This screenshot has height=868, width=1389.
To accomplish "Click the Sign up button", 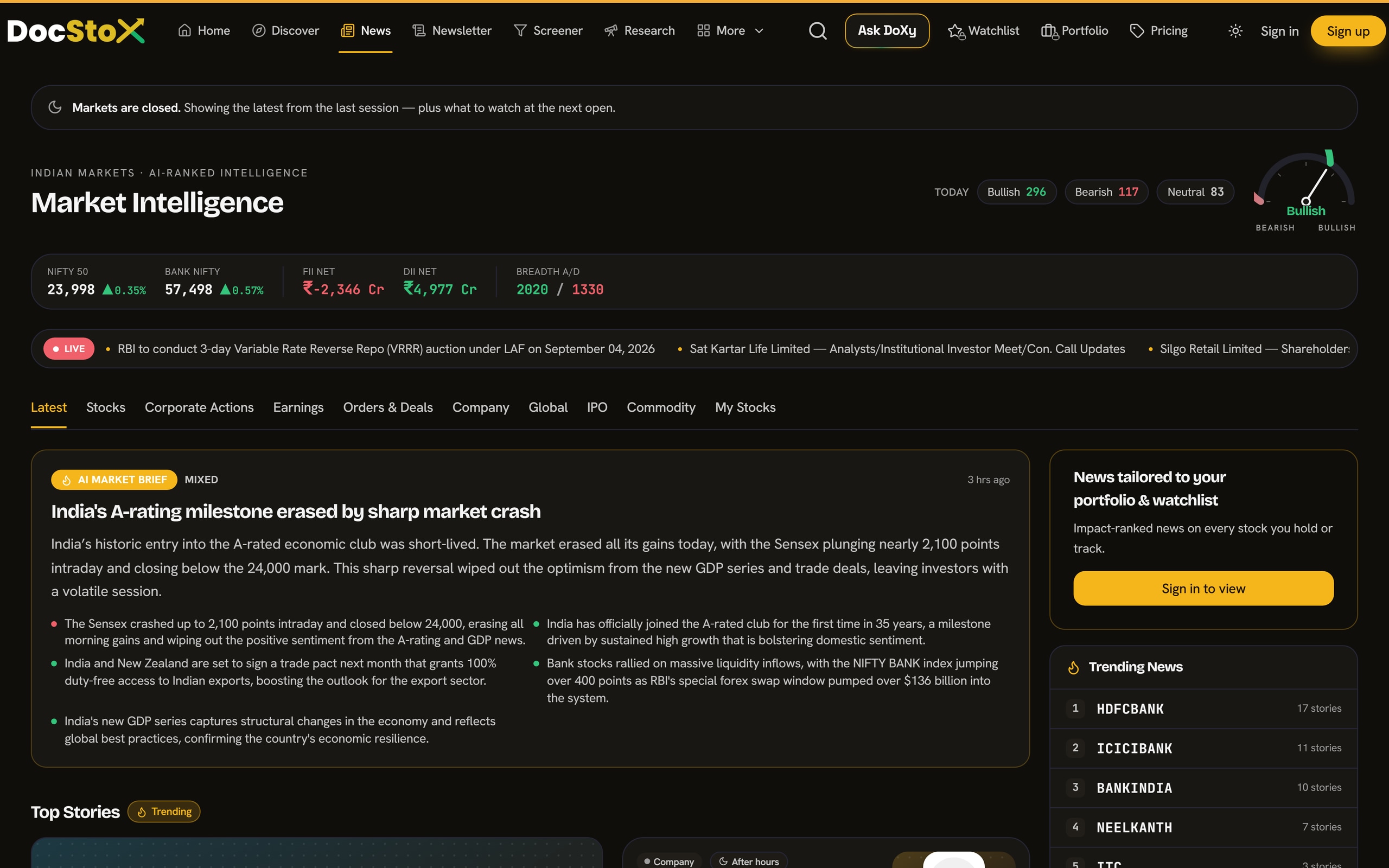I will (1348, 31).
